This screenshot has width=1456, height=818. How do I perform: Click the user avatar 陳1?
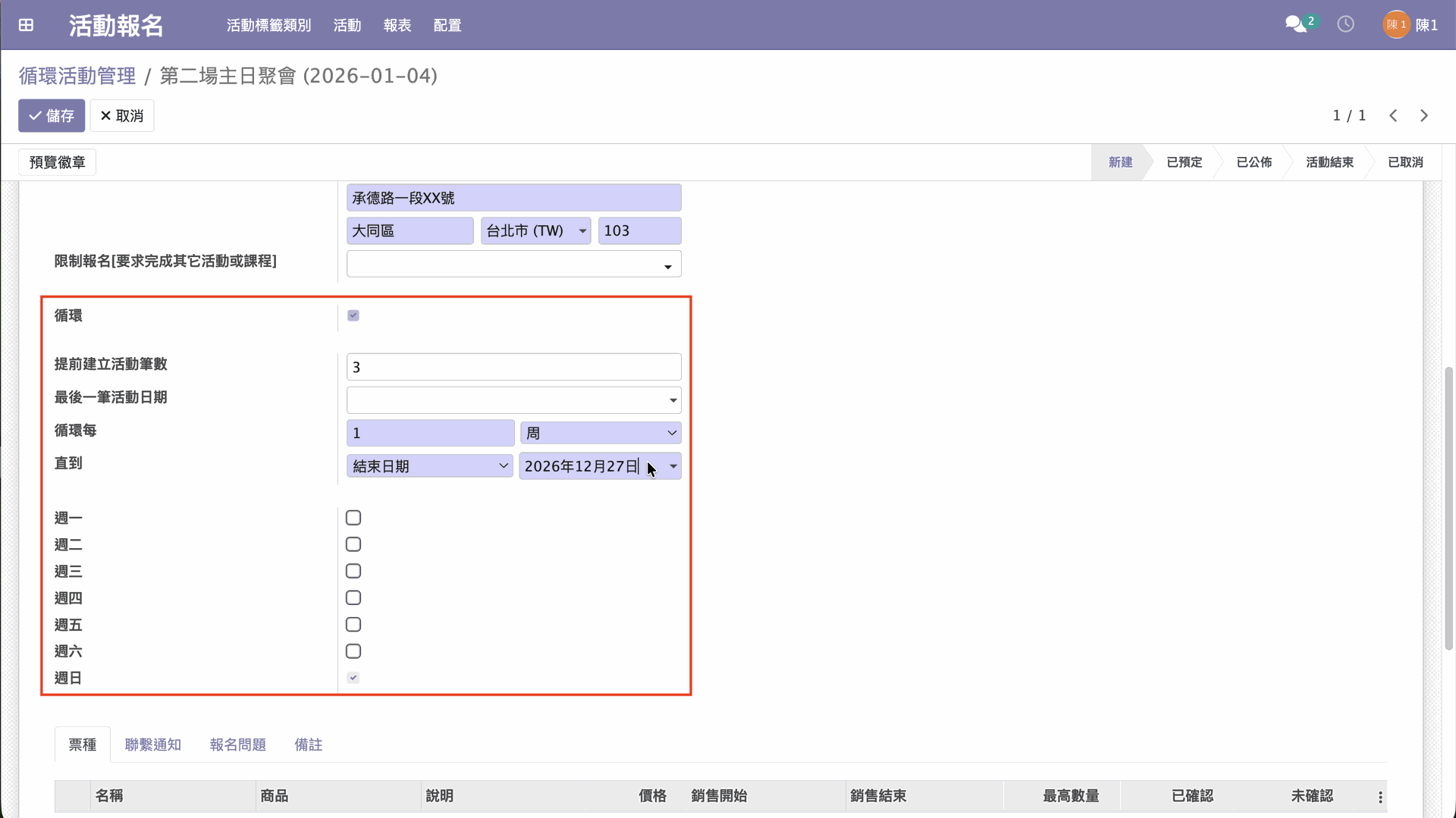(x=1396, y=25)
